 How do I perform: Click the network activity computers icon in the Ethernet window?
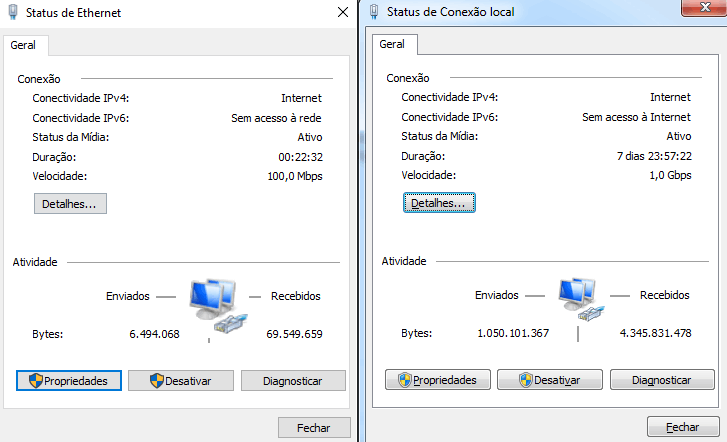coord(218,306)
